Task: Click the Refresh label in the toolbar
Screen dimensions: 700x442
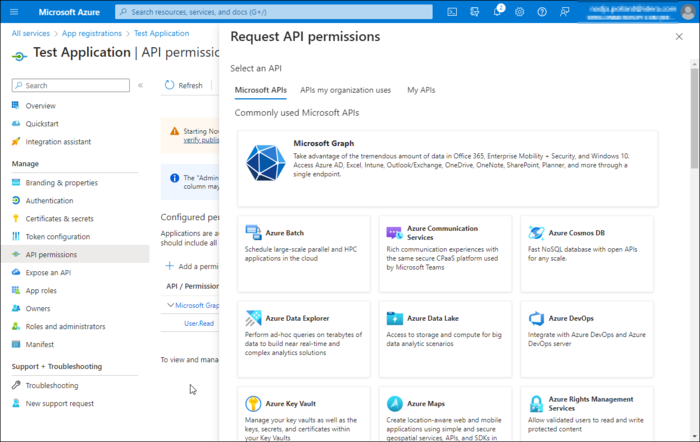Action: point(190,85)
